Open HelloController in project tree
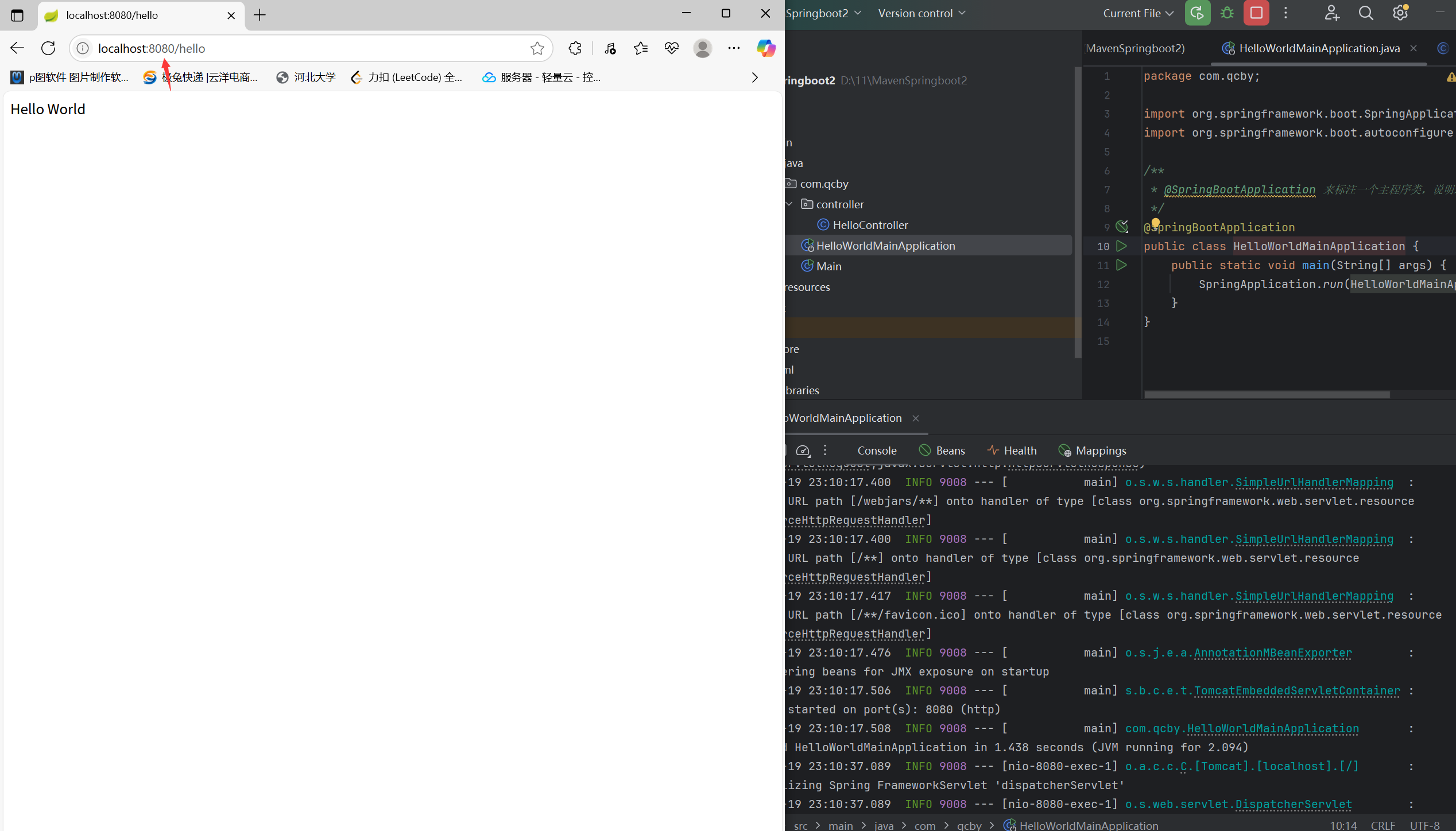The width and height of the screenshot is (1456, 831). (870, 225)
